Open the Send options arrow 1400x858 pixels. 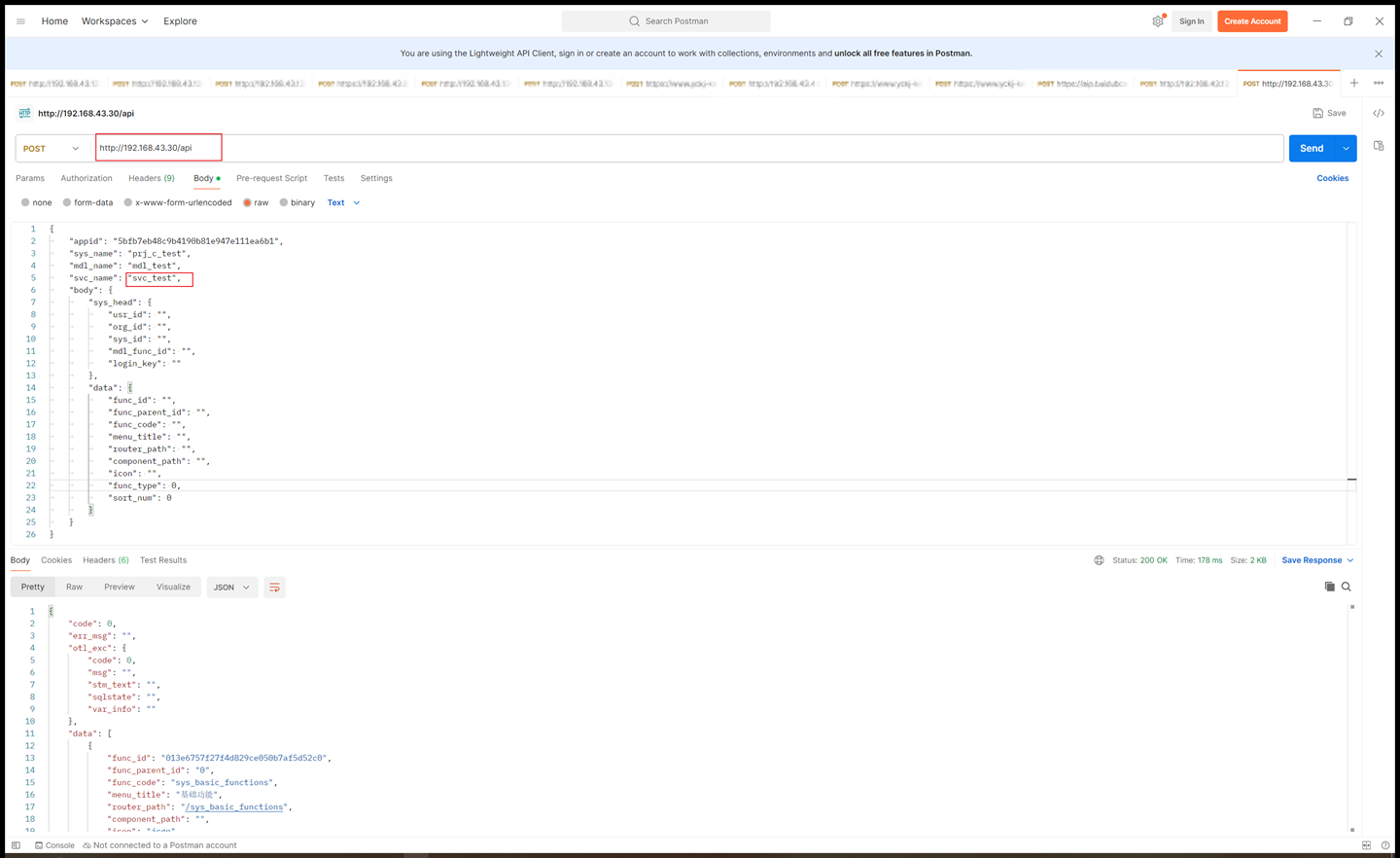coord(1347,149)
